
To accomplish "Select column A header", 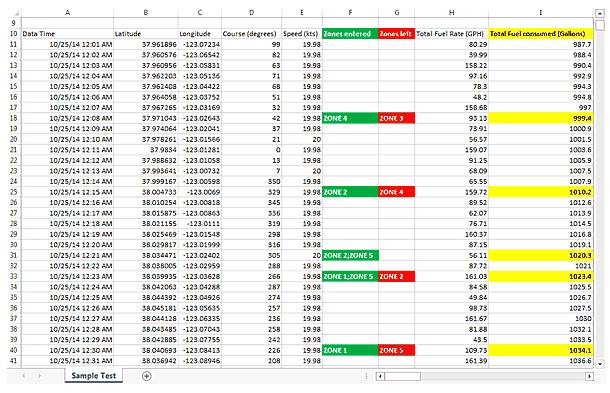I will pyautogui.click(x=67, y=13).
